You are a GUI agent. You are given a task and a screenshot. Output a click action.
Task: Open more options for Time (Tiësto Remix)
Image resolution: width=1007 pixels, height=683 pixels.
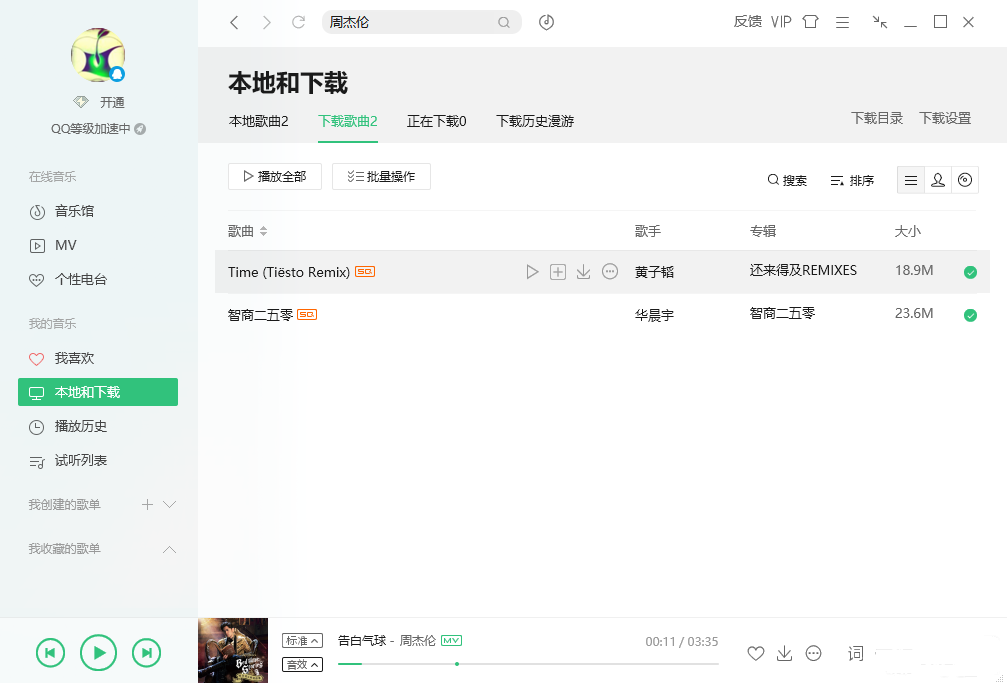click(x=610, y=272)
